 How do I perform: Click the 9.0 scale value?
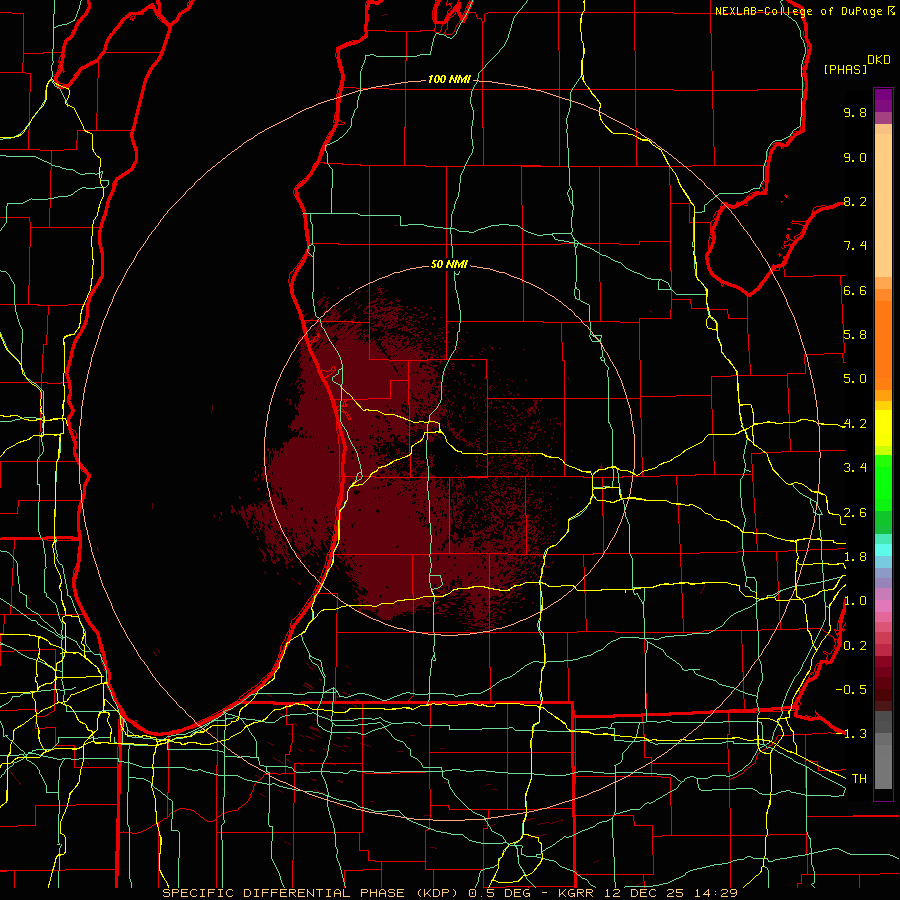[x=855, y=157]
